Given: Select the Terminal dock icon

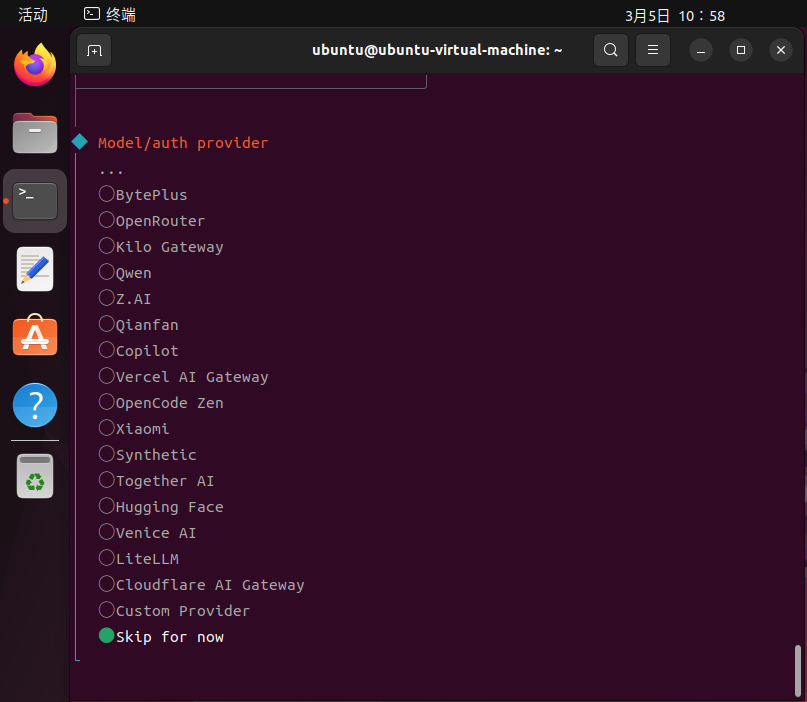Looking at the screenshot, I should [x=35, y=201].
